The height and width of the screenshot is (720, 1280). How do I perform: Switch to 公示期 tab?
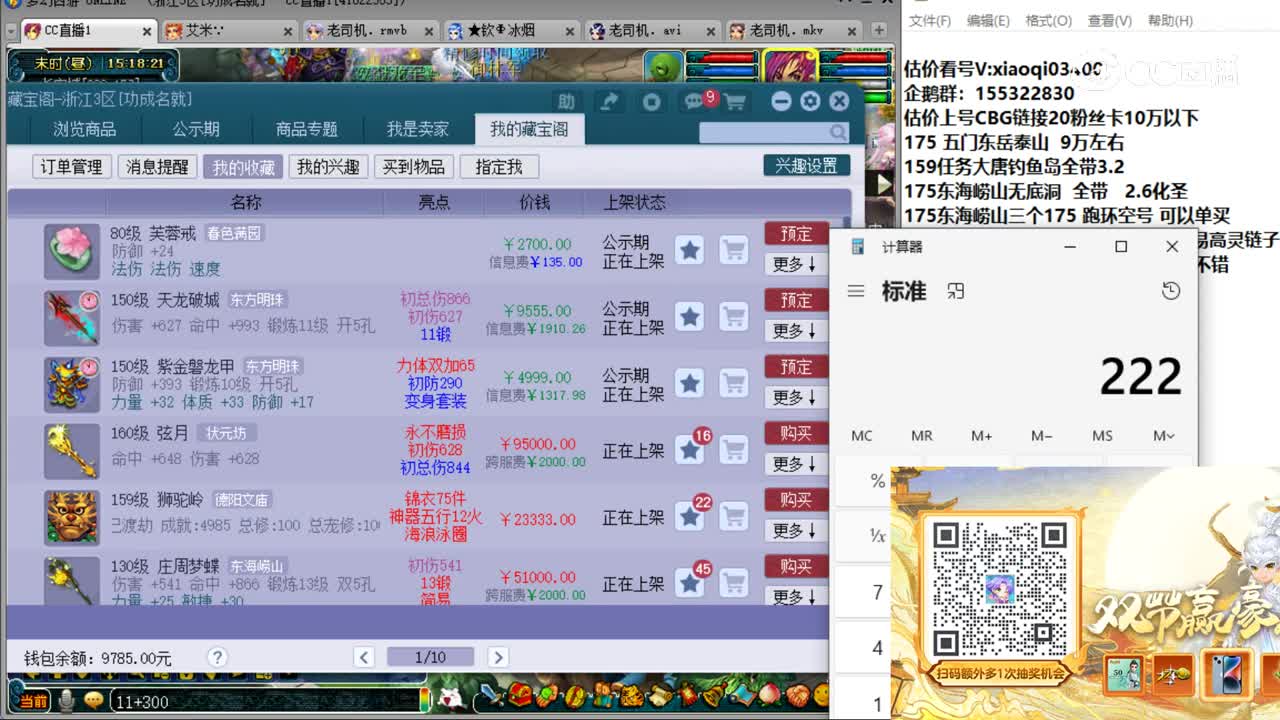[196, 129]
